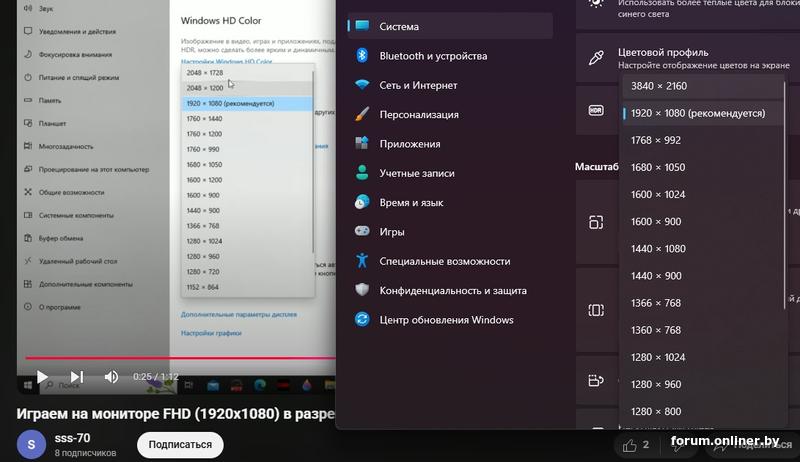Click the Edge icon in the video's taskbar

pyautogui.click(x=260, y=385)
